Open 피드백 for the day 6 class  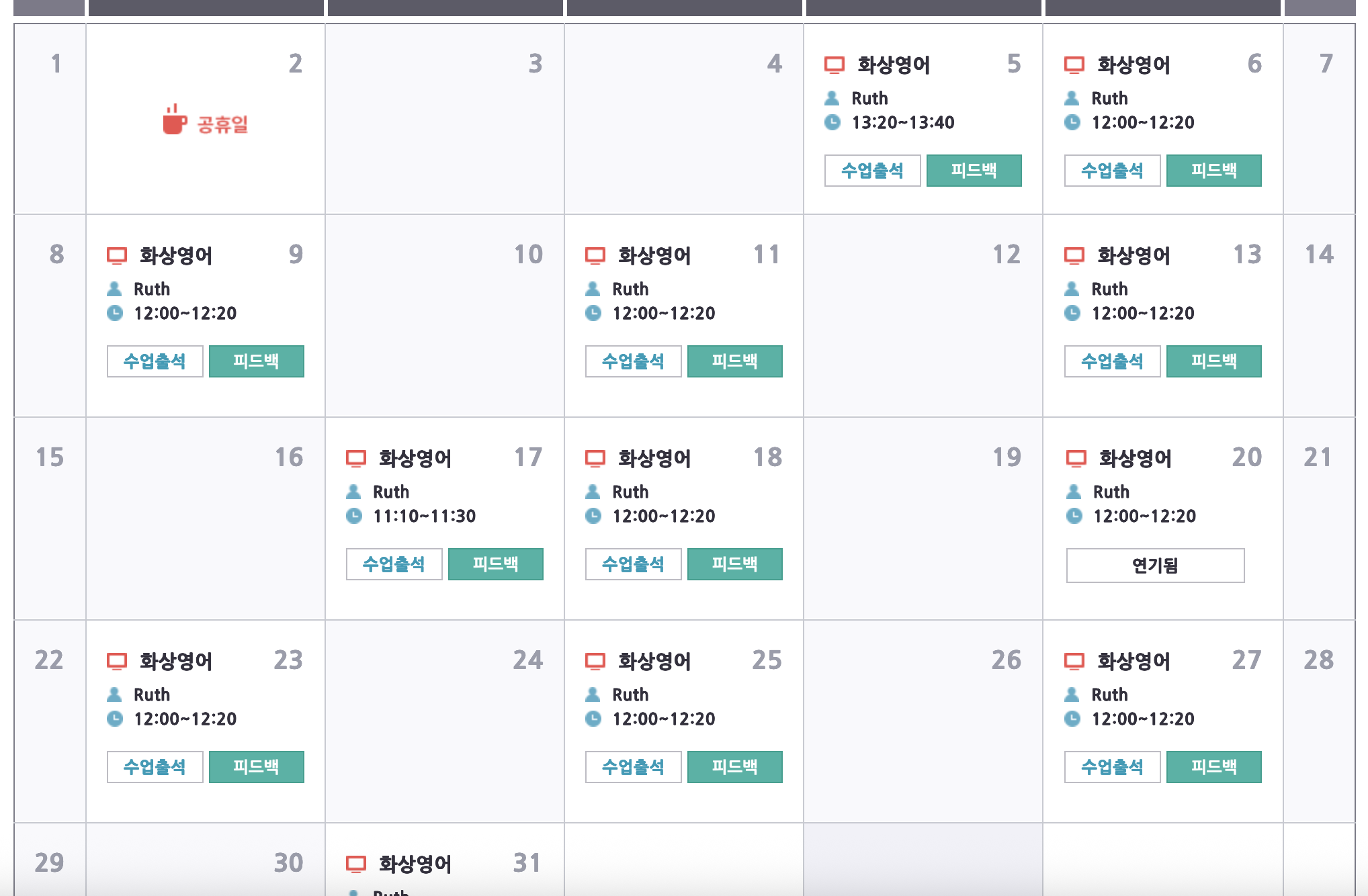(x=1213, y=171)
